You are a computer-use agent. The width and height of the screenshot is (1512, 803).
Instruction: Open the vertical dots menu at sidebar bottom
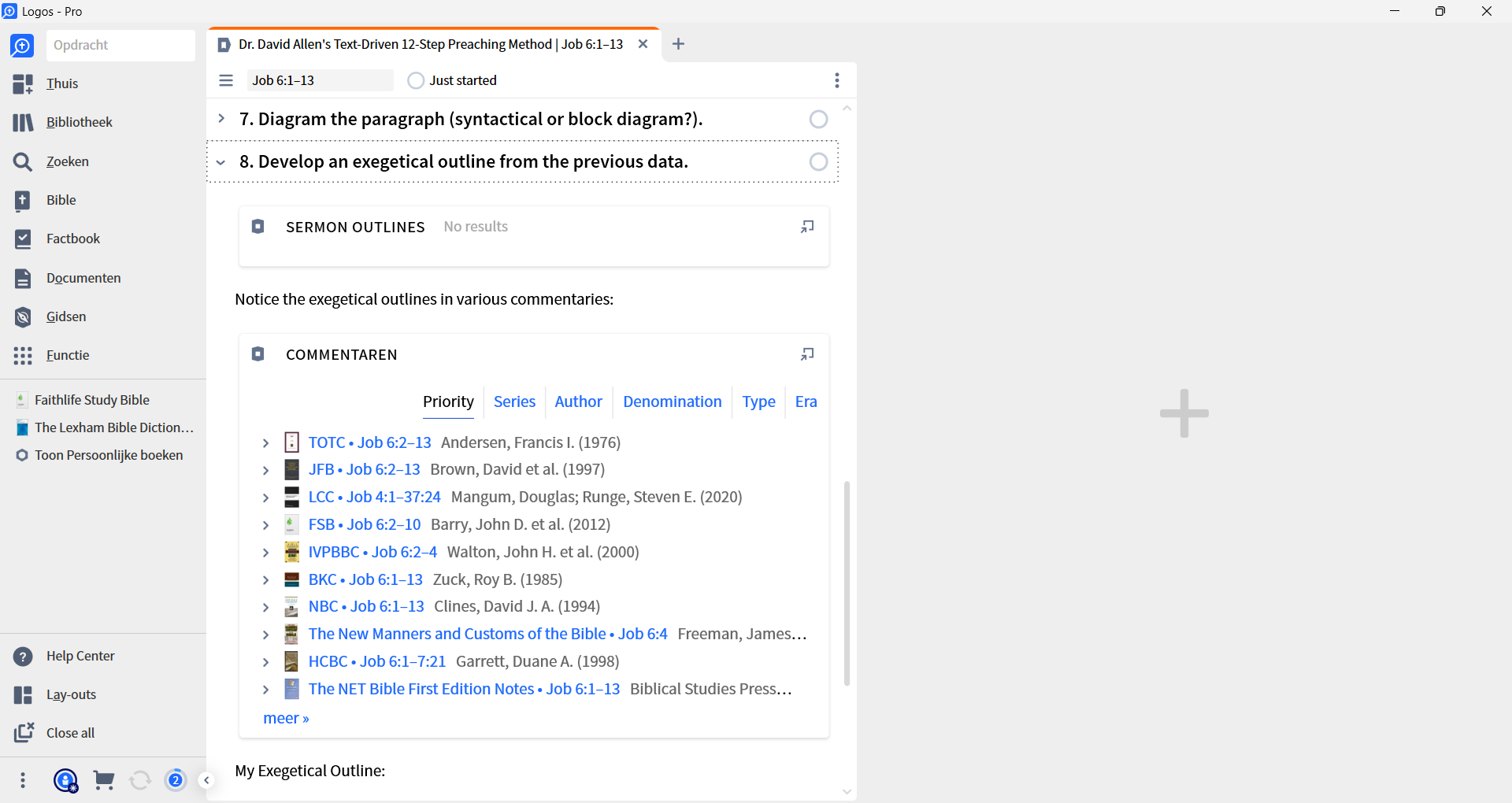click(23, 780)
